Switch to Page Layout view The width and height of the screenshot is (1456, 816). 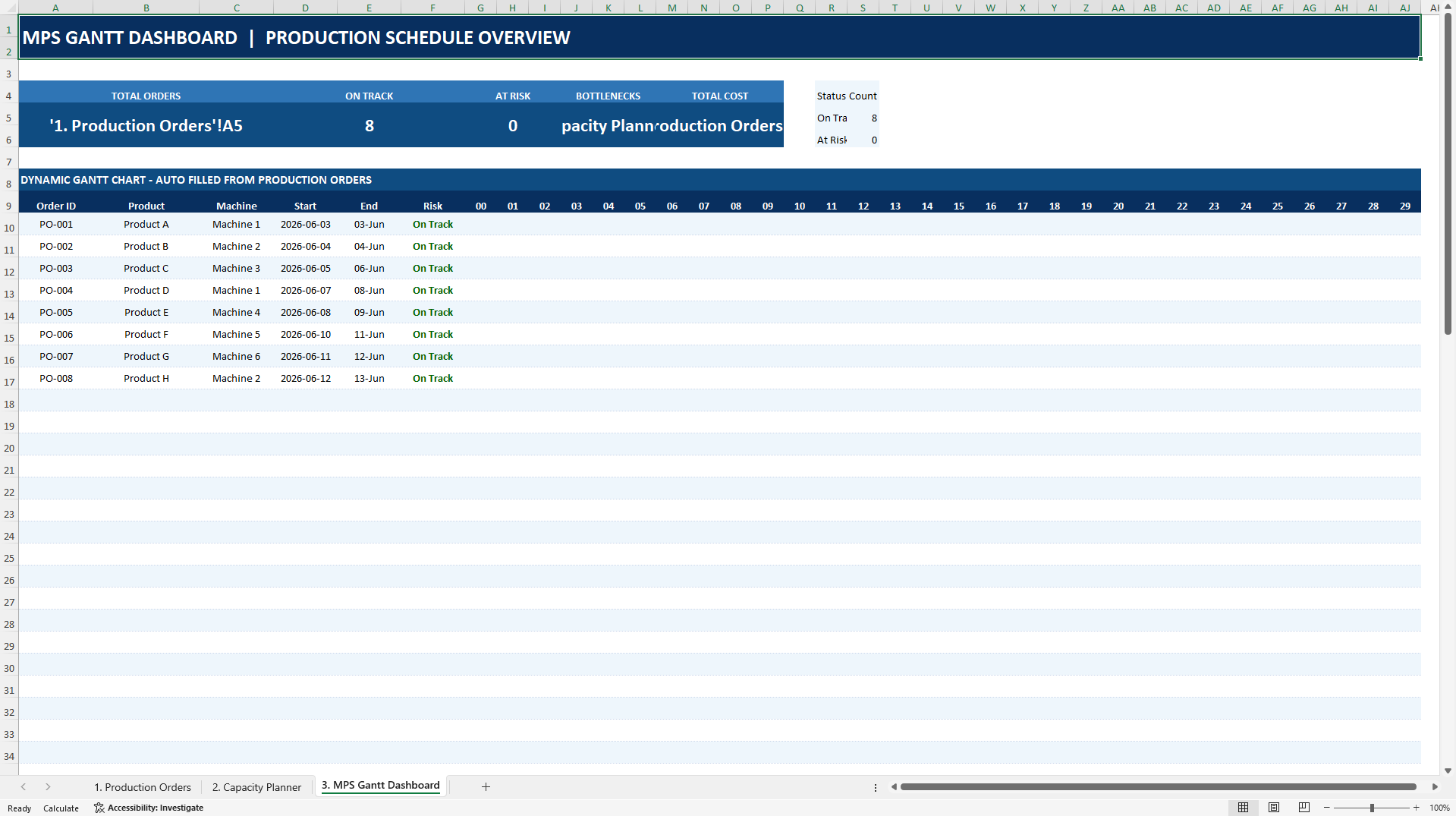point(1274,808)
